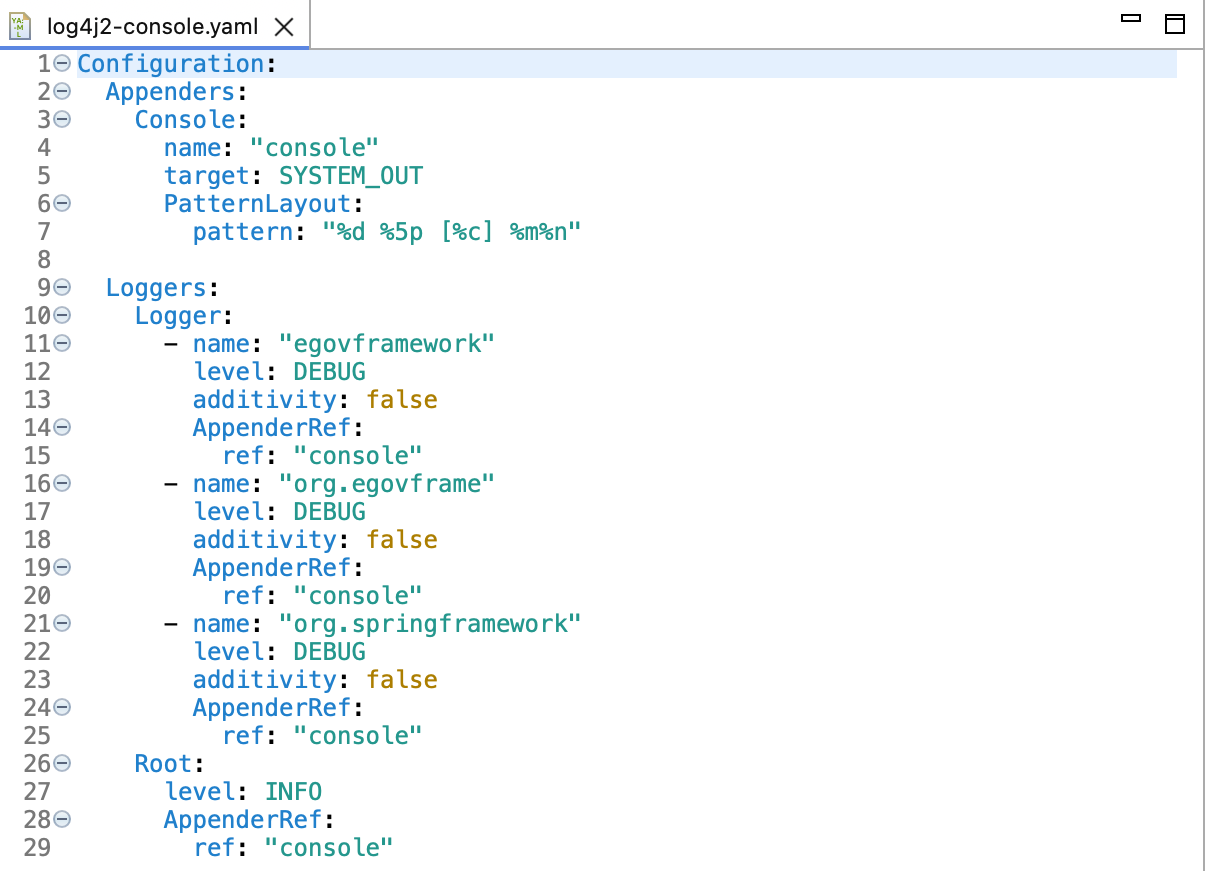Image resolution: width=1205 pixels, height=871 pixels.
Task: Collapse the AppenderRef under Root
Action: tap(61, 819)
